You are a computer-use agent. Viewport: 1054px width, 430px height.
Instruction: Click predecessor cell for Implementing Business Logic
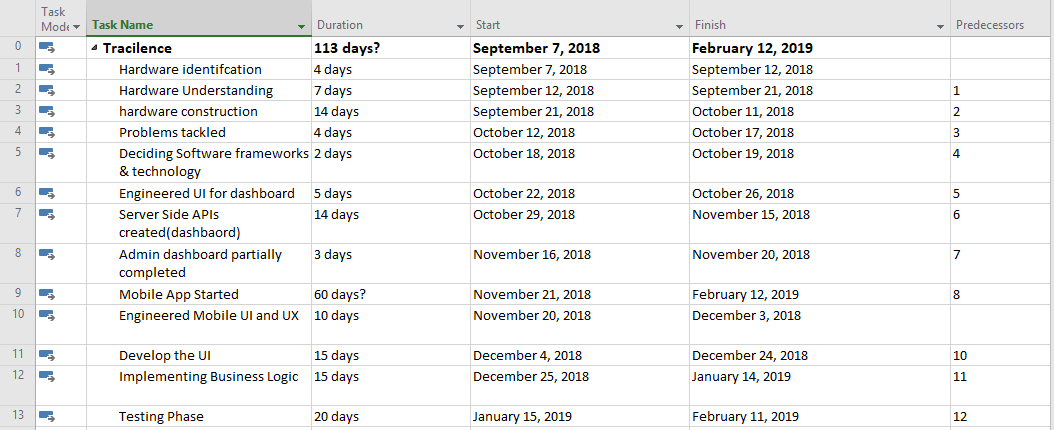1000,376
